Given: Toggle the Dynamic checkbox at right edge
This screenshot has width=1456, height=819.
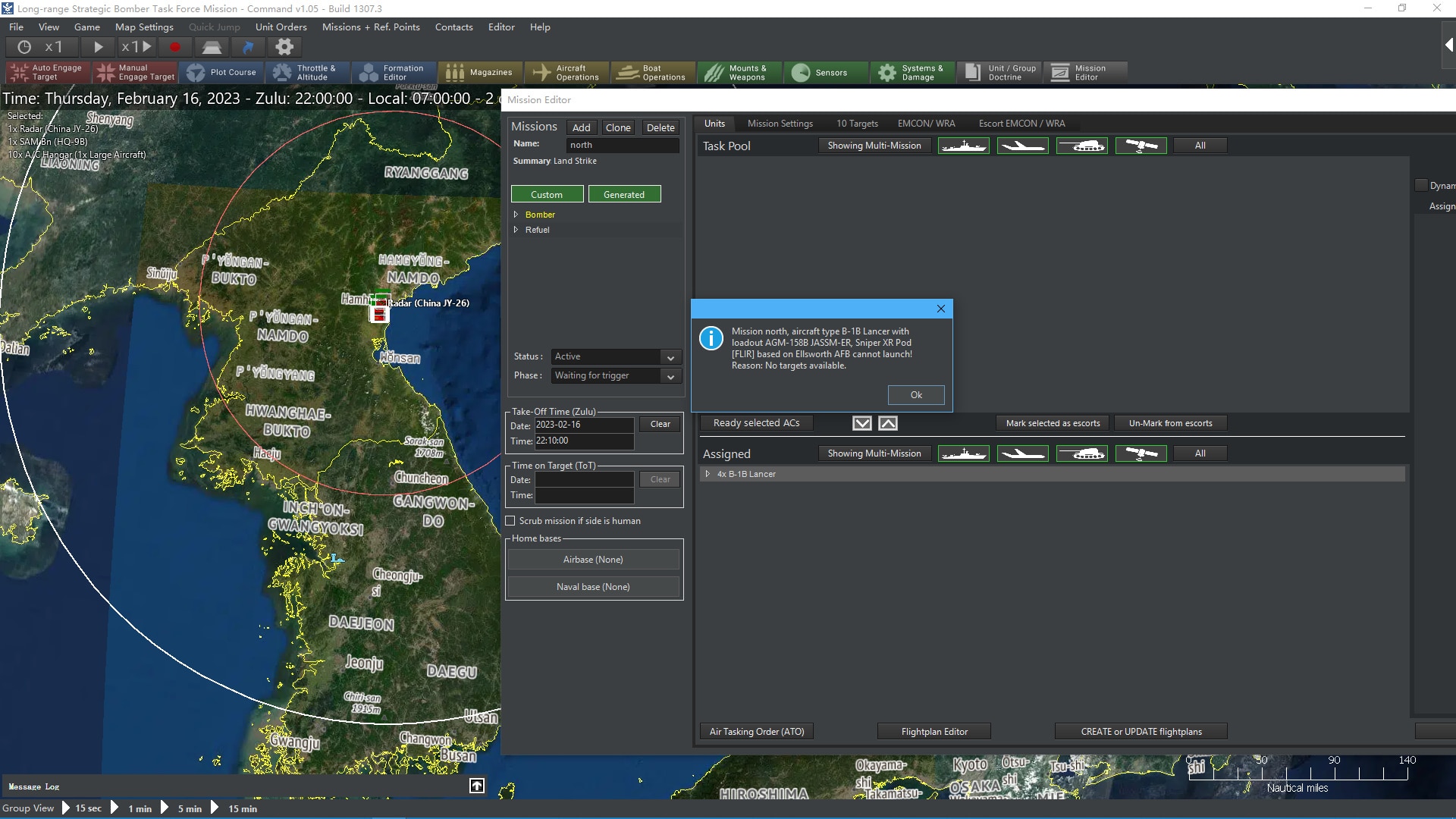Looking at the screenshot, I should pyautogui.click(x=1421, y=186).
